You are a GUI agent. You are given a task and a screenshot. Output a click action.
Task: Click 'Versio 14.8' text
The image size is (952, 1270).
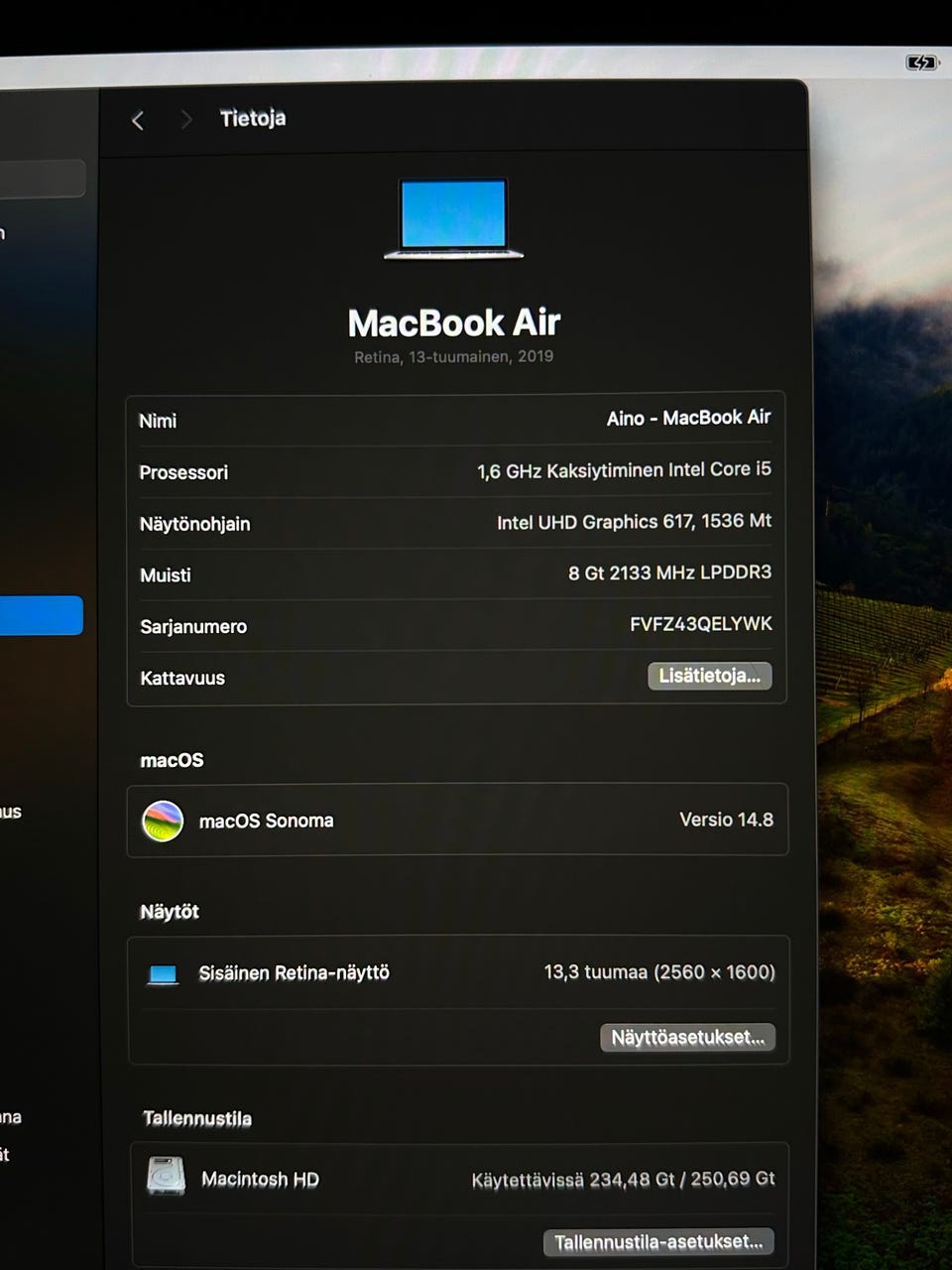(x=726, y=820)
